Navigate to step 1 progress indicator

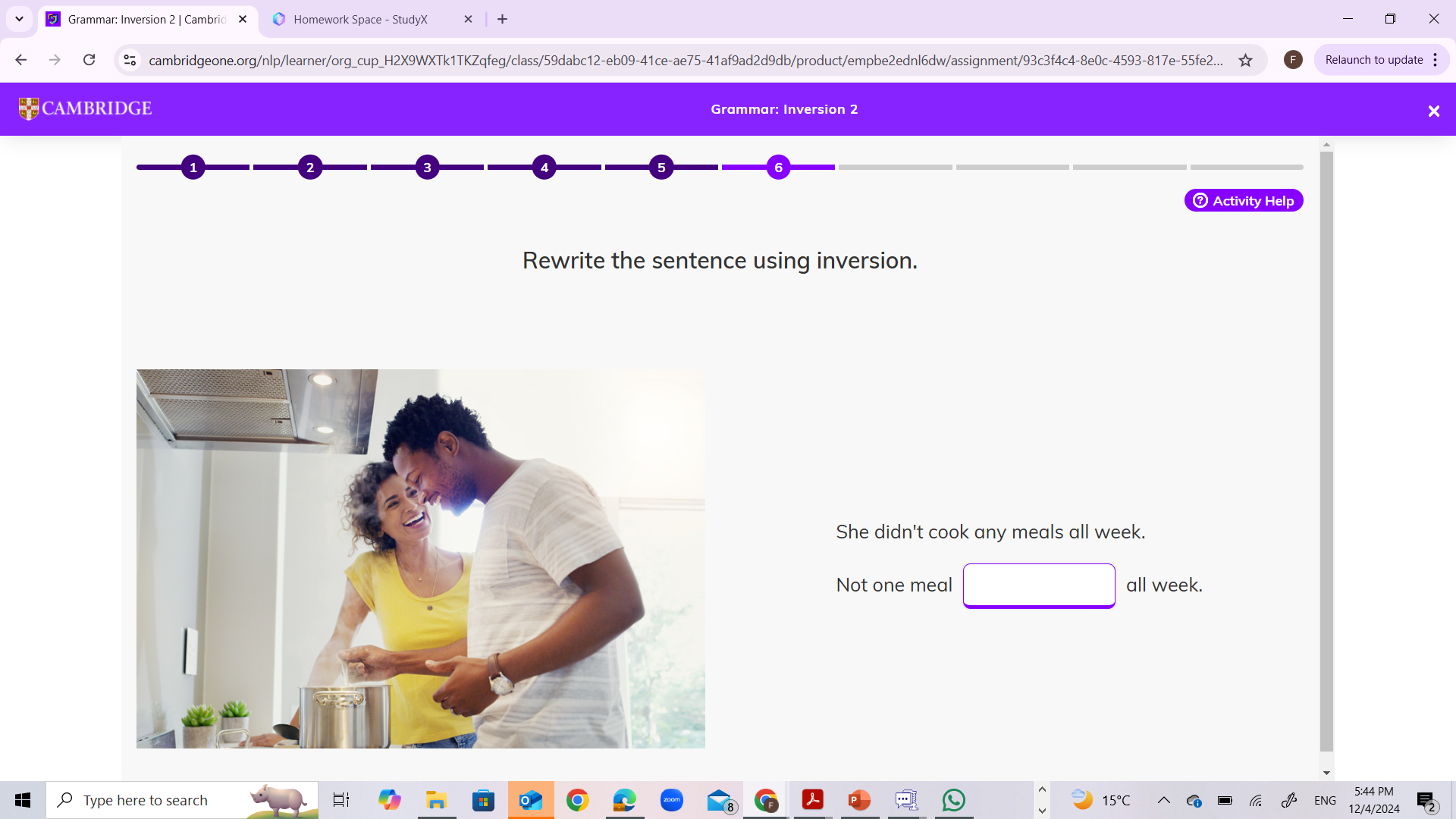(193, 167)
